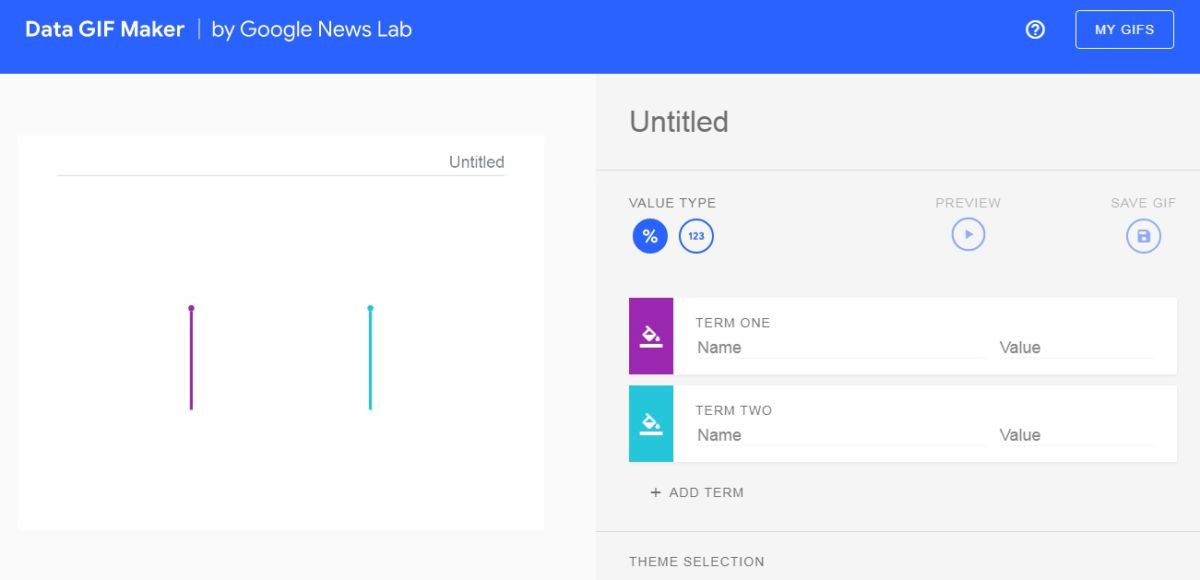Open the help question mark icon
This screenshot has width=1200, height=580.
(1035, 30)
